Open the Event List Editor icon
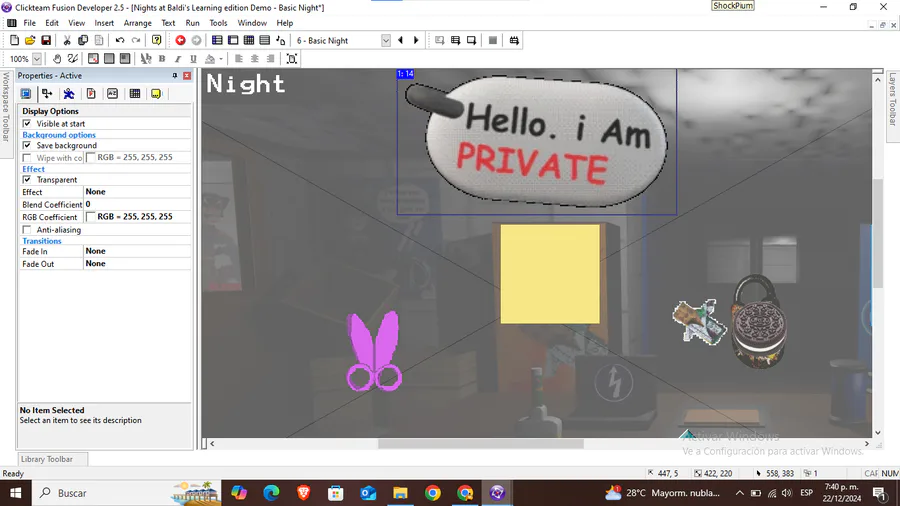This screenshot has height=506, width=900. tap(265, 40)
